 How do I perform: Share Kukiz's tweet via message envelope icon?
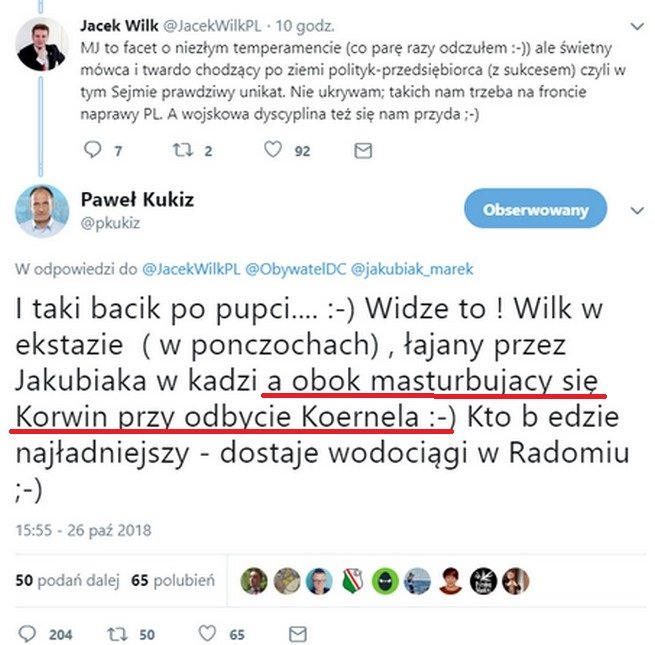(x=298, y=634)
